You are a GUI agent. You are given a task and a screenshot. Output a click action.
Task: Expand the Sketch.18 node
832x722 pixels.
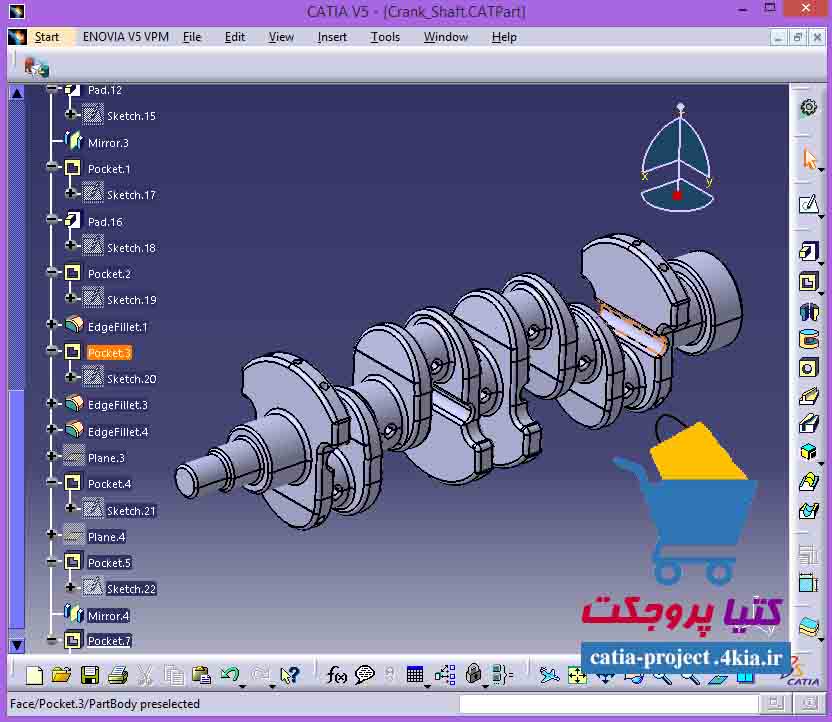(x=70, y=245)
